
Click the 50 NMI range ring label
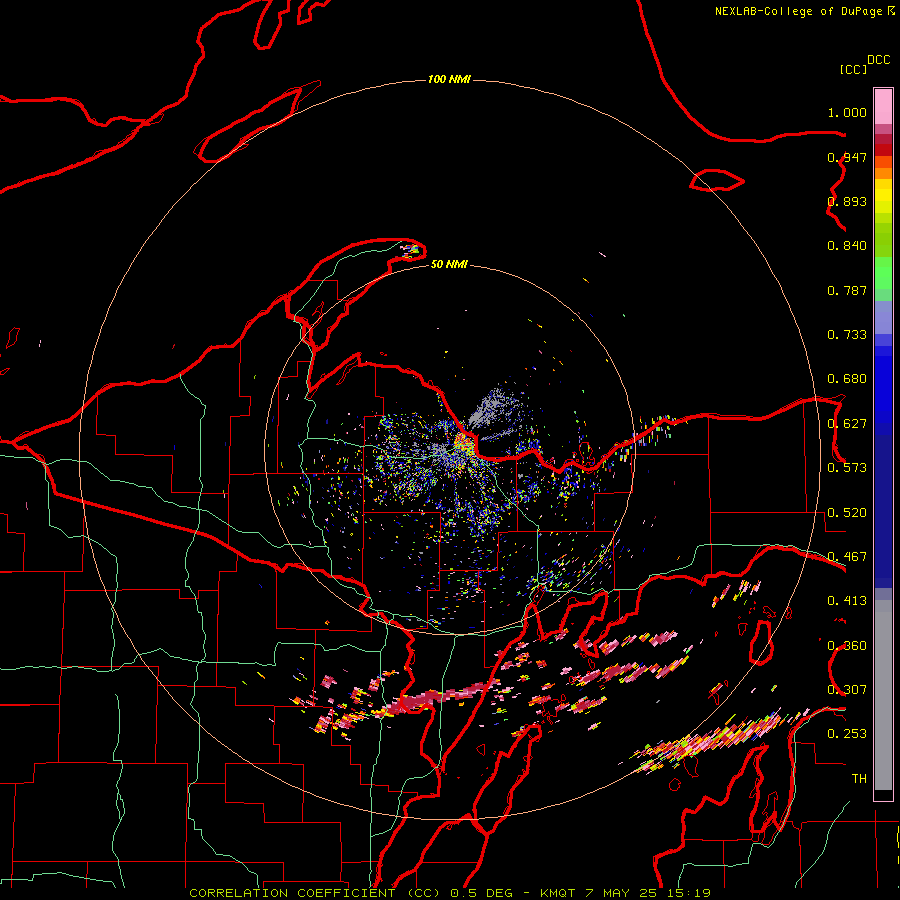[449, 264]
